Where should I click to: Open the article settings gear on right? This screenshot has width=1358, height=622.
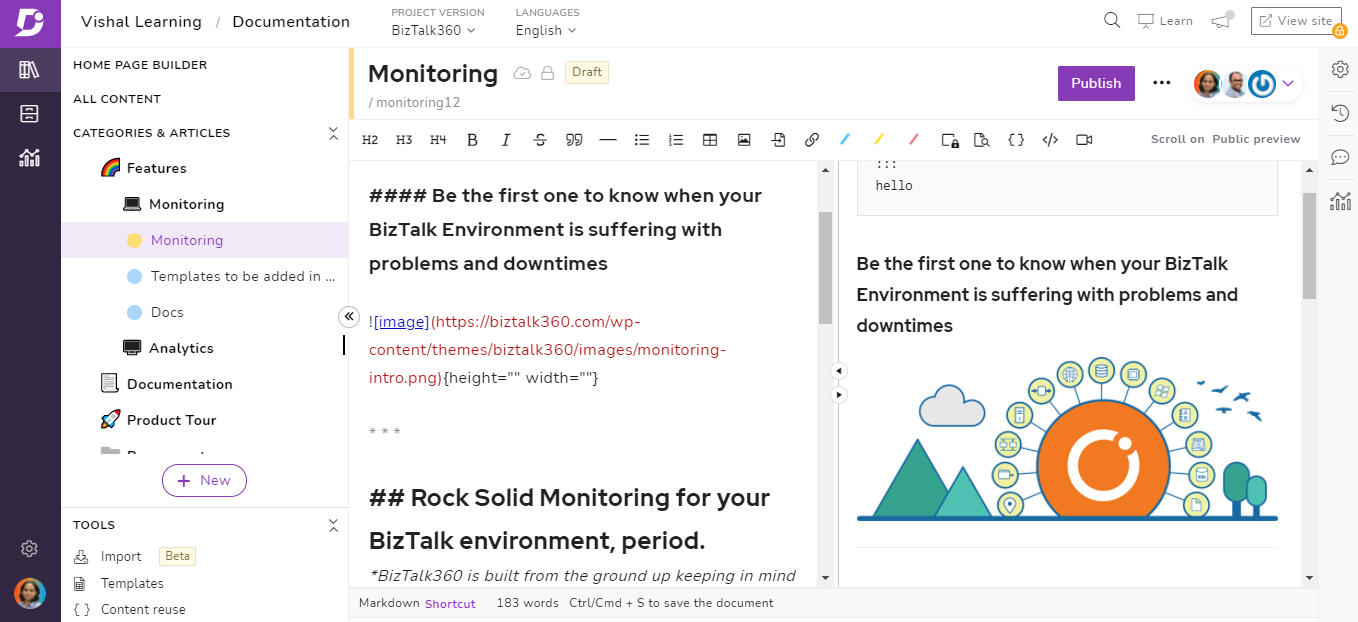point(1340,69)
